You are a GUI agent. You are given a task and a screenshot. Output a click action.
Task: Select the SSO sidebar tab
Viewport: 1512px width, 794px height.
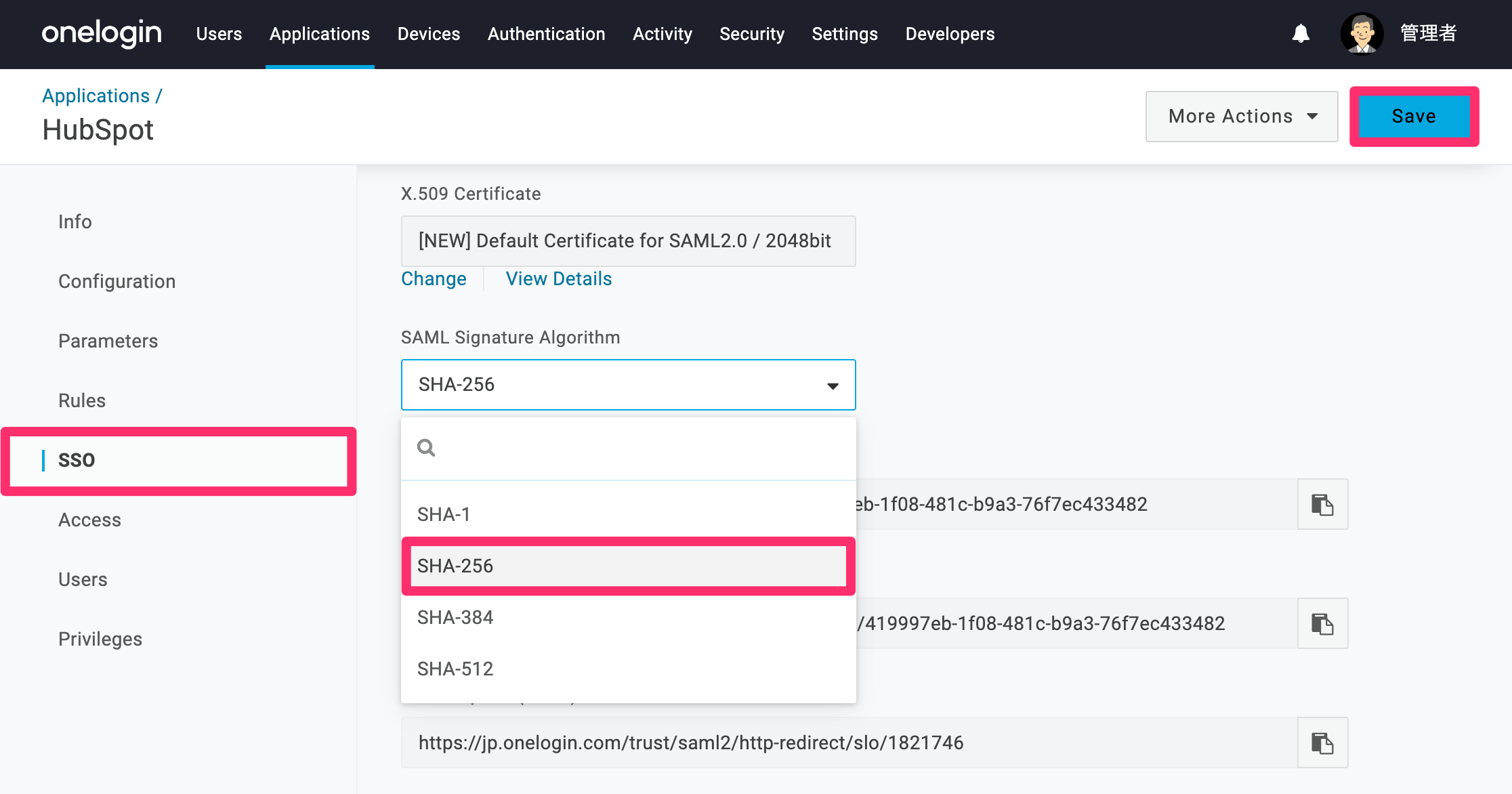[179, 461]
